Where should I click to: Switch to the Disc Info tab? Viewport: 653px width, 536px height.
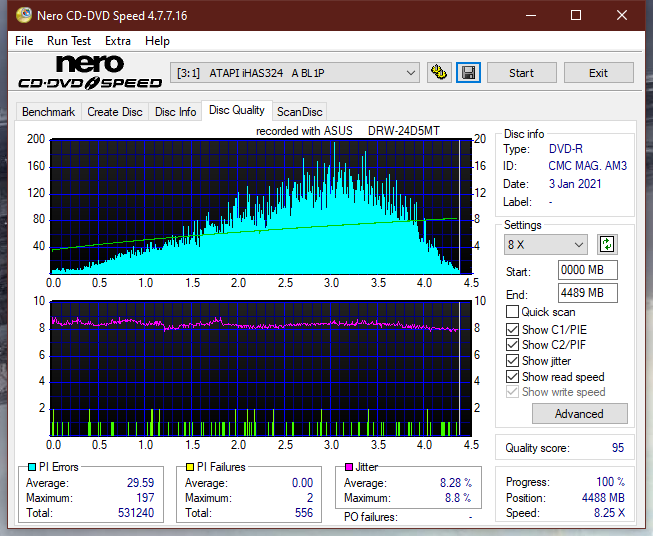coord(175,112)
